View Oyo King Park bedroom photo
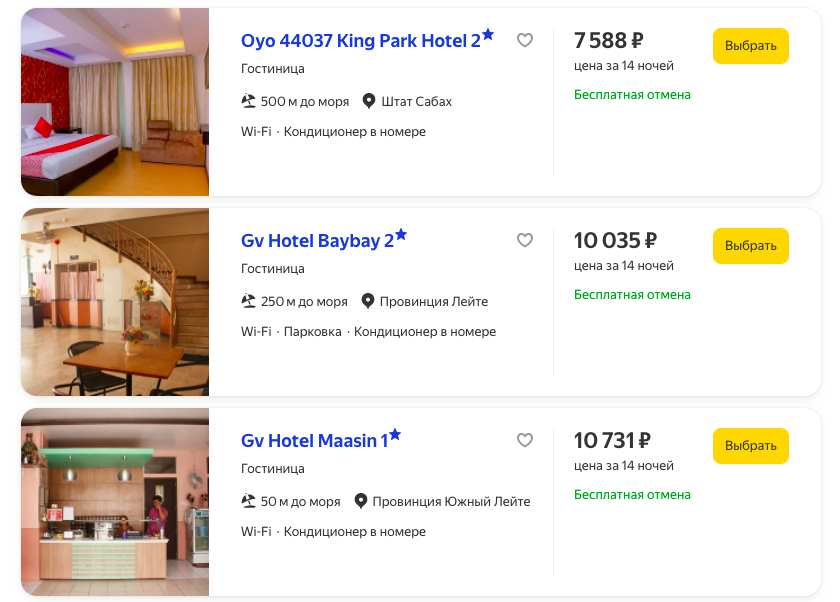 point(115,102)
